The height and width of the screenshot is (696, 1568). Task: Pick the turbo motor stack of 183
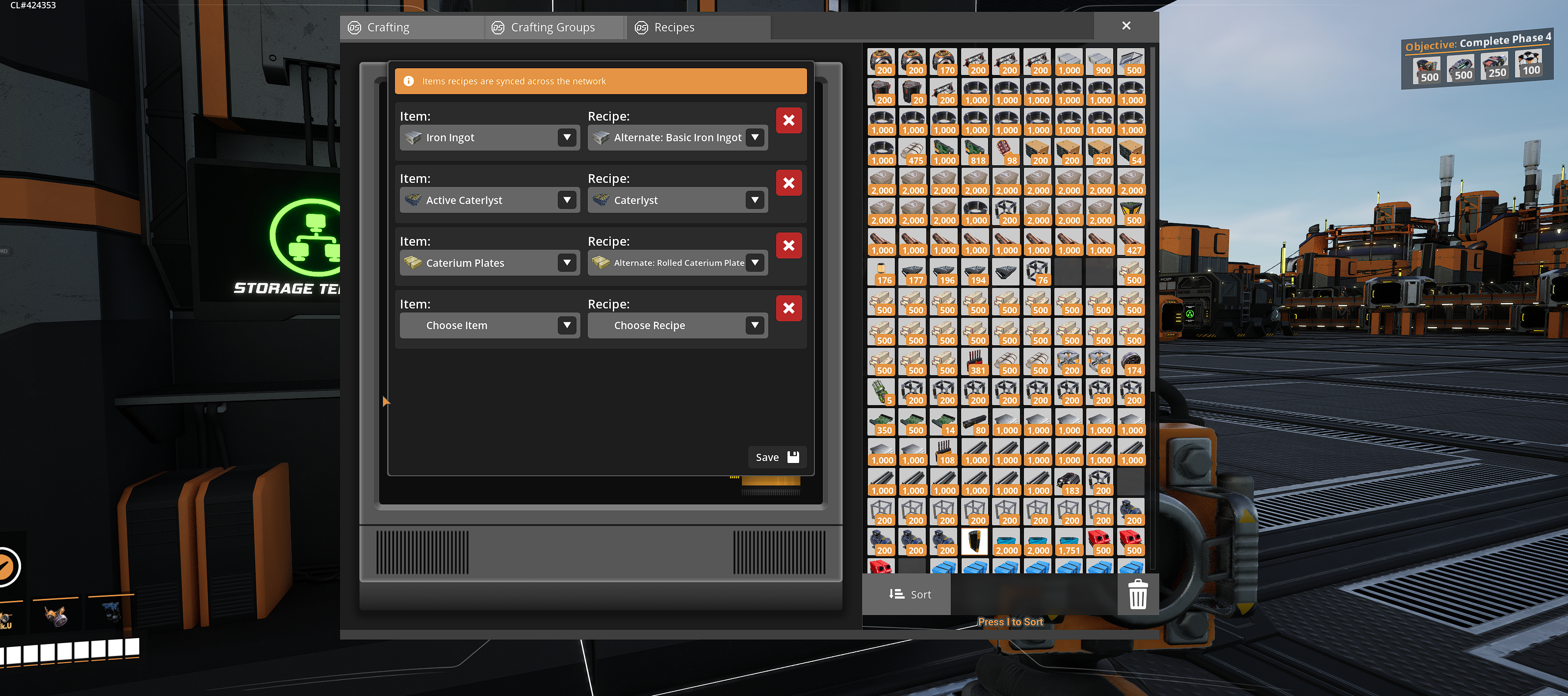1068,483
